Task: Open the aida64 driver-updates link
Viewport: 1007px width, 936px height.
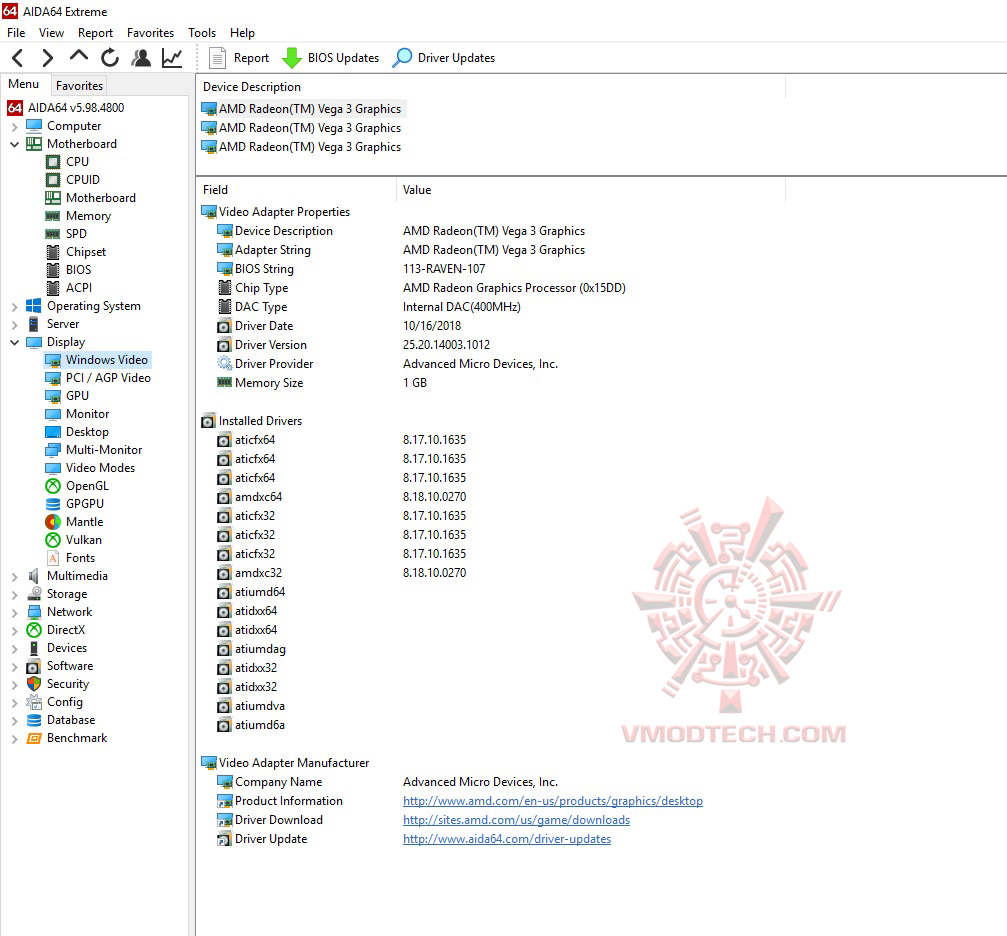Action: [x=507, y=839]
